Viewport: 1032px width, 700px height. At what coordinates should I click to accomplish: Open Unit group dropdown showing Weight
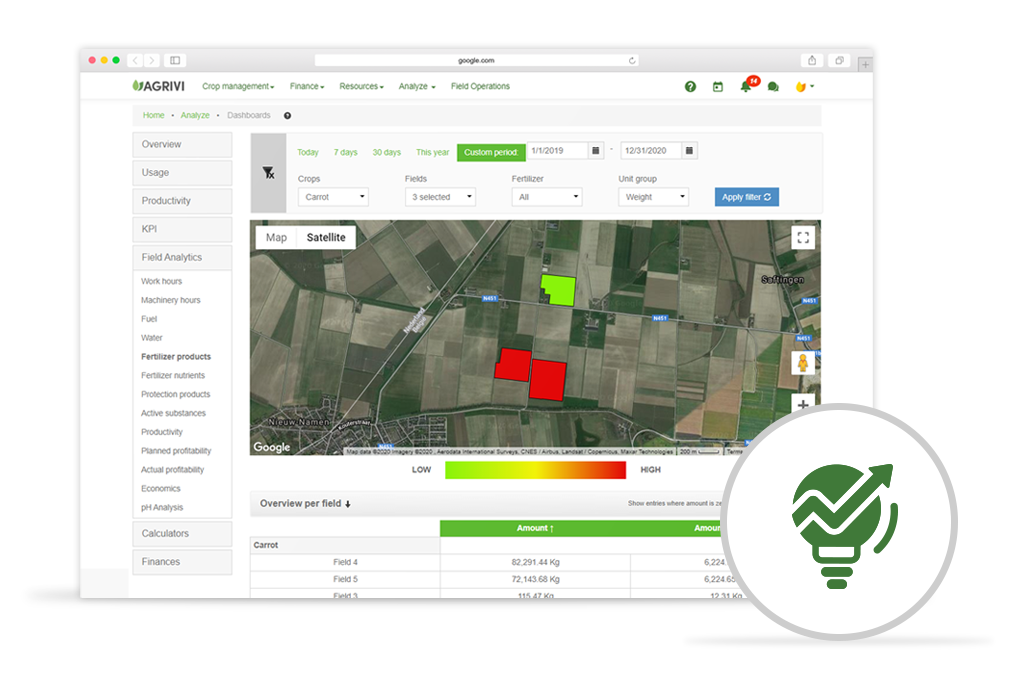[x=654, y=197]
